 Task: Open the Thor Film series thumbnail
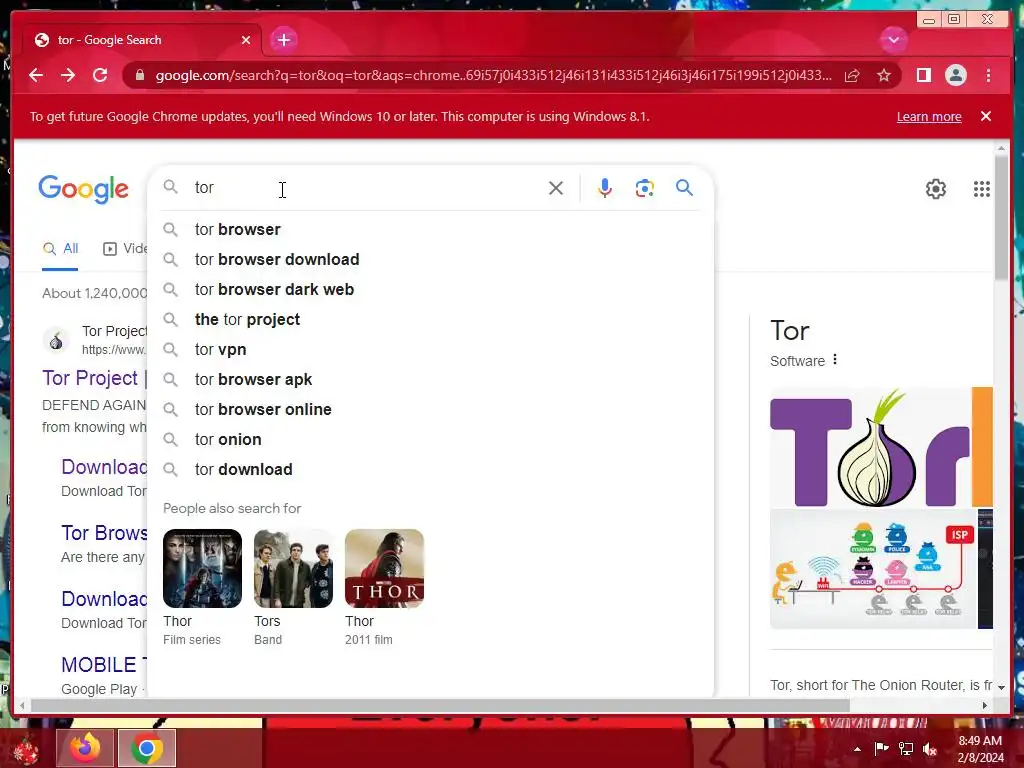pos(202,569)
